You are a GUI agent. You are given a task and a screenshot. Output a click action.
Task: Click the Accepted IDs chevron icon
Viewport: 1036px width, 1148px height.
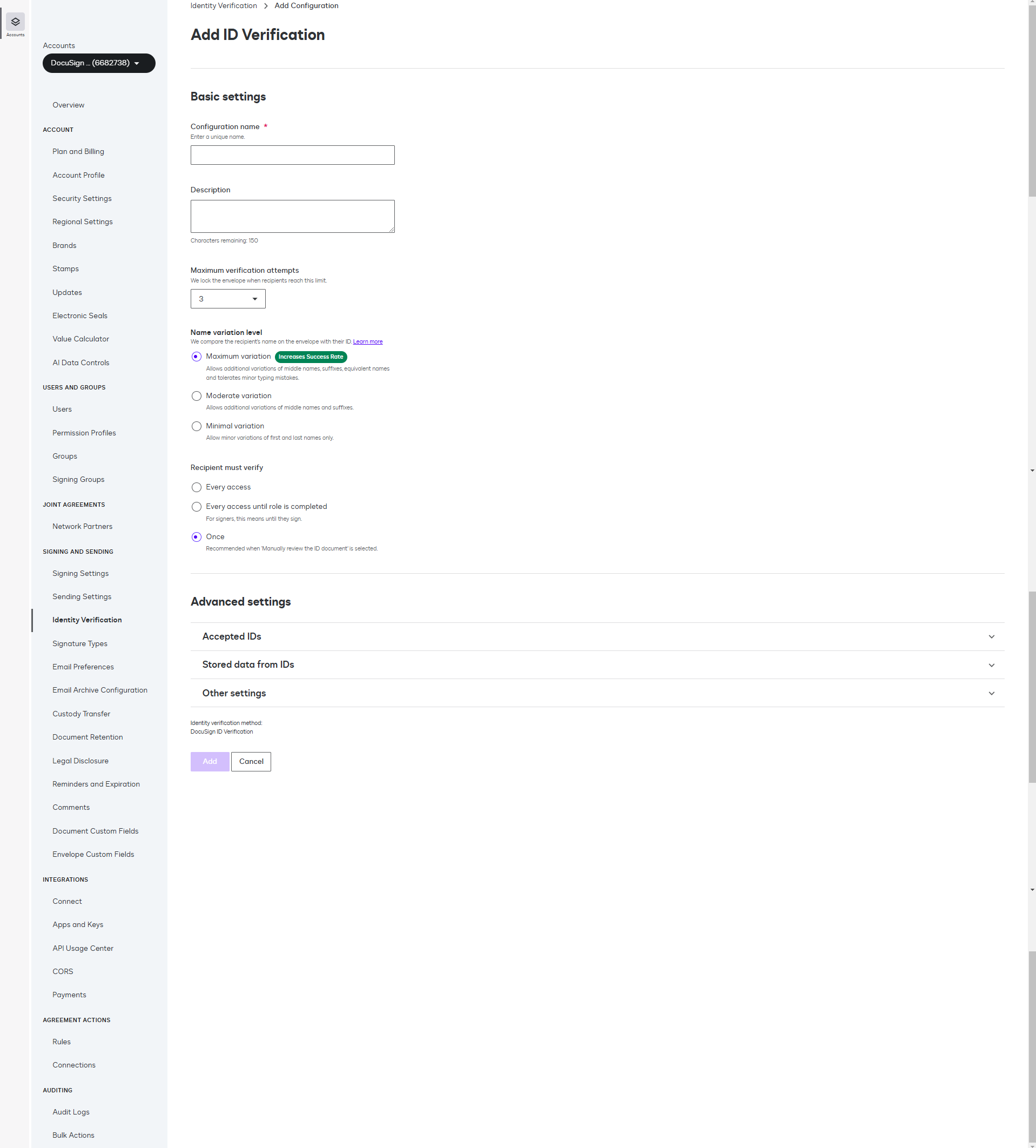[991, 636]
